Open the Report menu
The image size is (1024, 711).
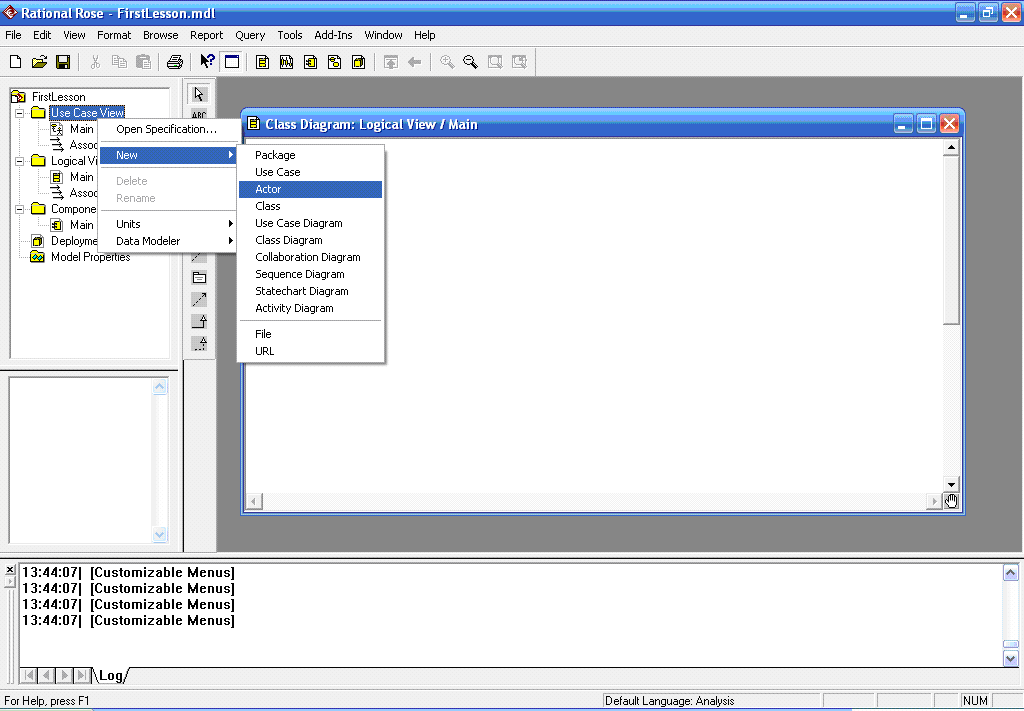click(206, 35)
